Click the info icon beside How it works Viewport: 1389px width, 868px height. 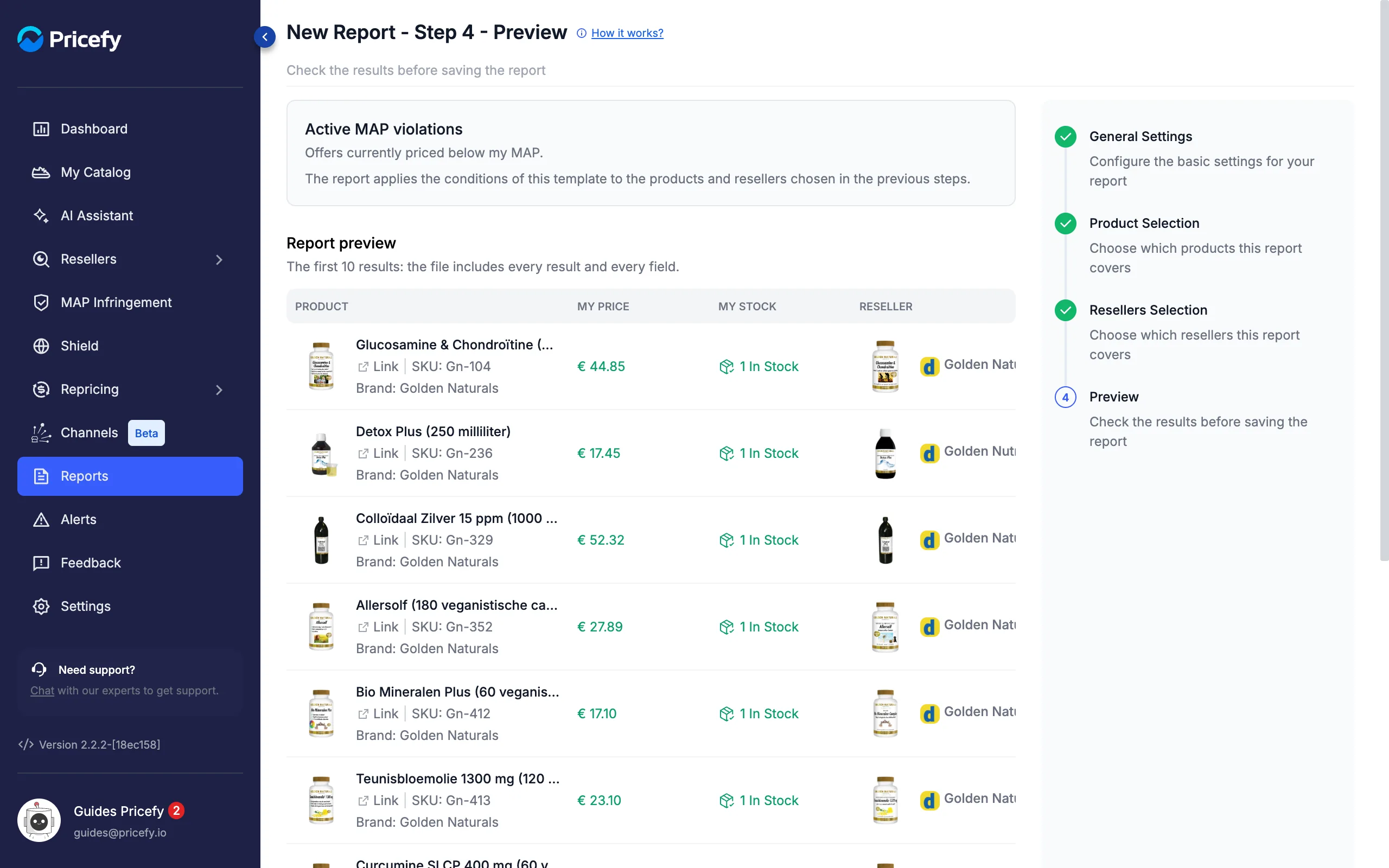click(x=582, y=33)
